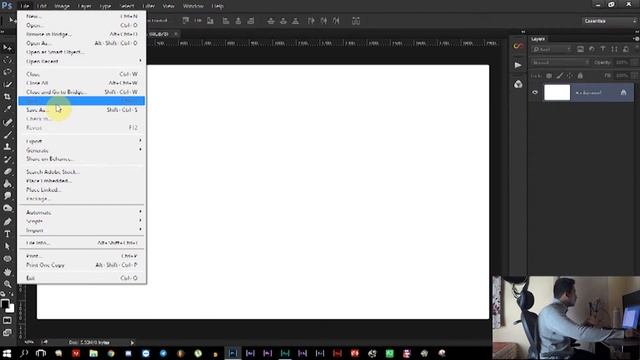Toggle Lock transparent pixels in Layers panel

(549, 76)
